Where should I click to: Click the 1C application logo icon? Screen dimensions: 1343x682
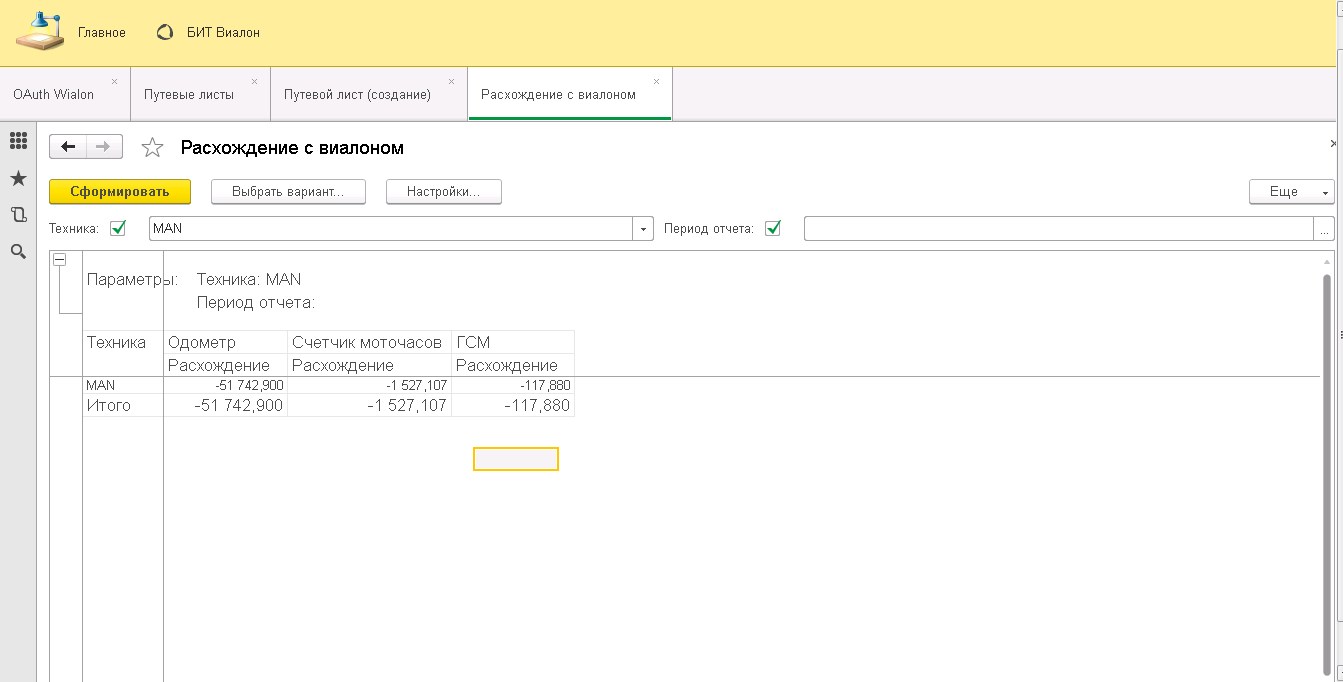(39, 32)
